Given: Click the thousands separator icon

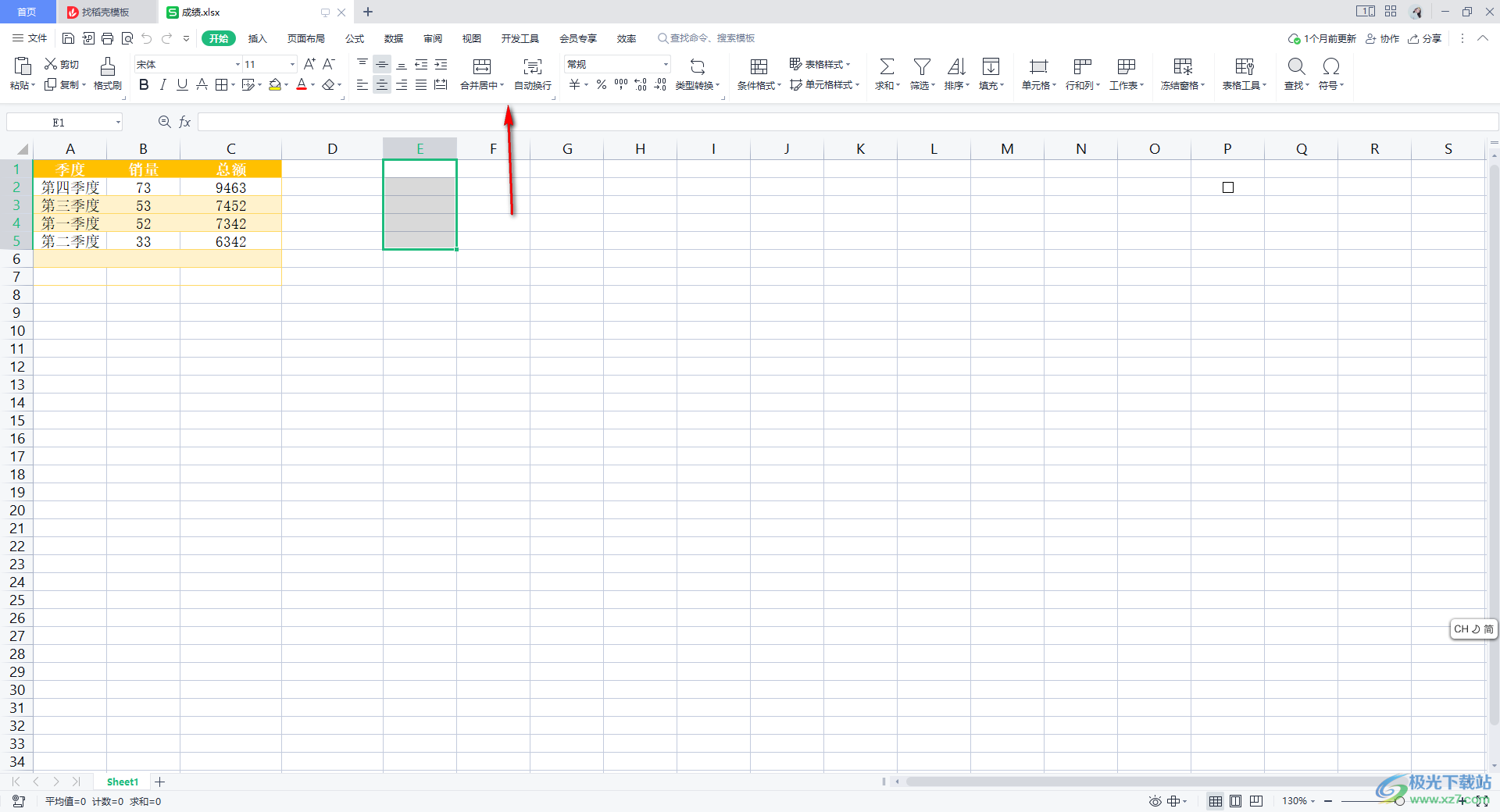Looking at the screenshot, I should coord(621,84).
